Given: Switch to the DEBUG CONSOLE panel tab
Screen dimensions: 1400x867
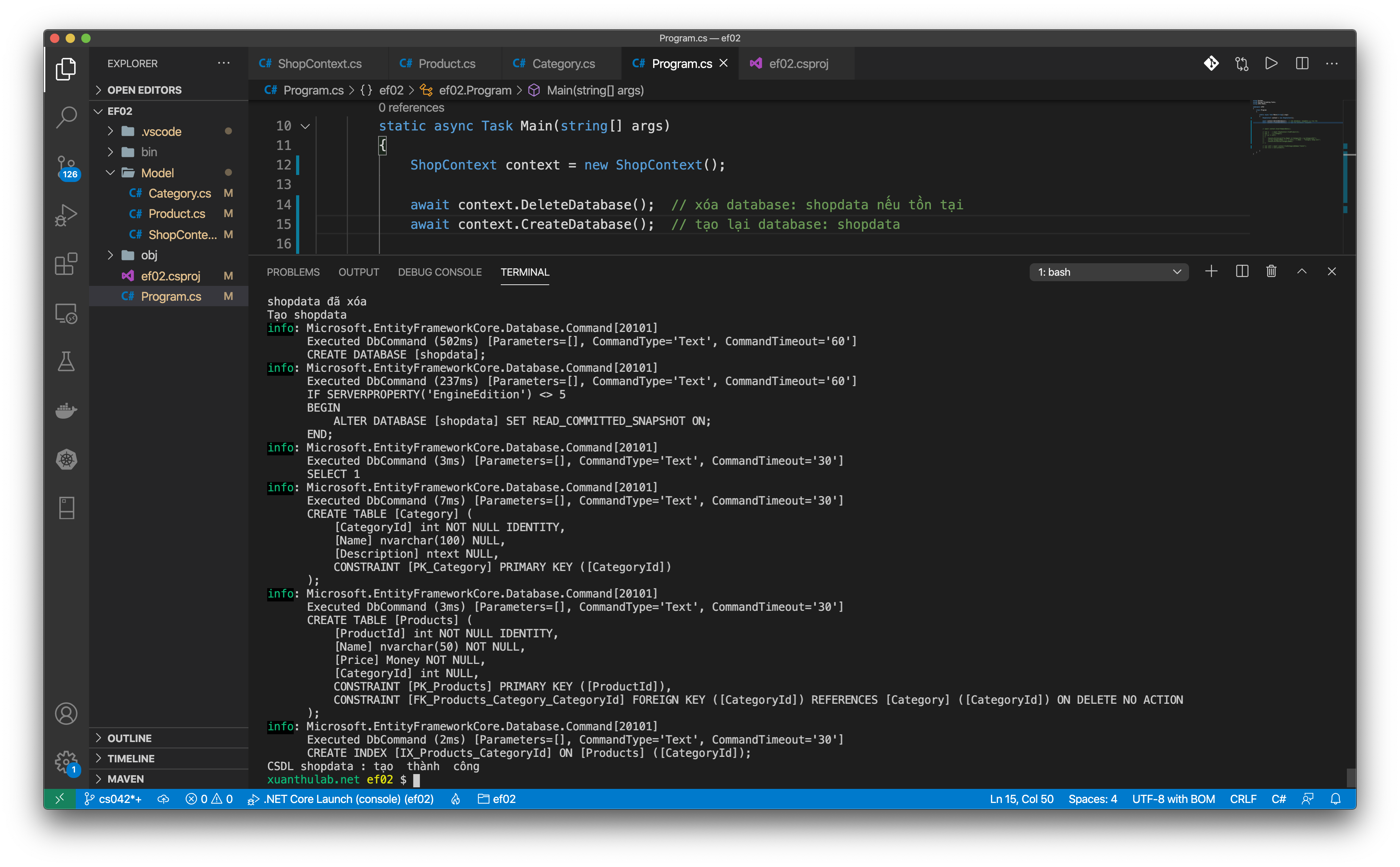Looking at the screenshot, I should pyautogui.click(x=439, y=272).
